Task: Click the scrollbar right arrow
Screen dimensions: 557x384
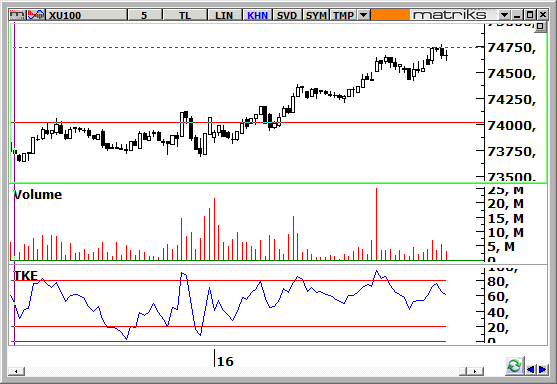Action: pyautogui.click(x=476, y=371)
